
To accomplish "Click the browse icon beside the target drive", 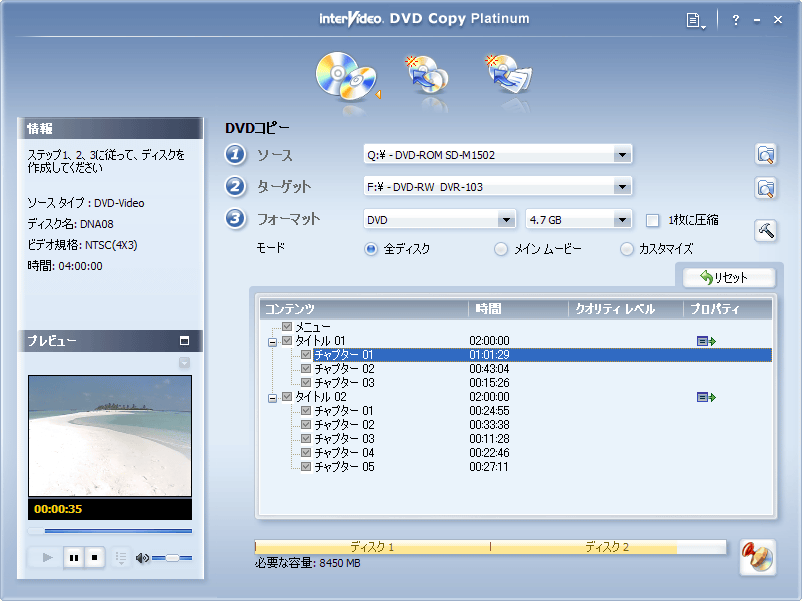I will (765, 187).
